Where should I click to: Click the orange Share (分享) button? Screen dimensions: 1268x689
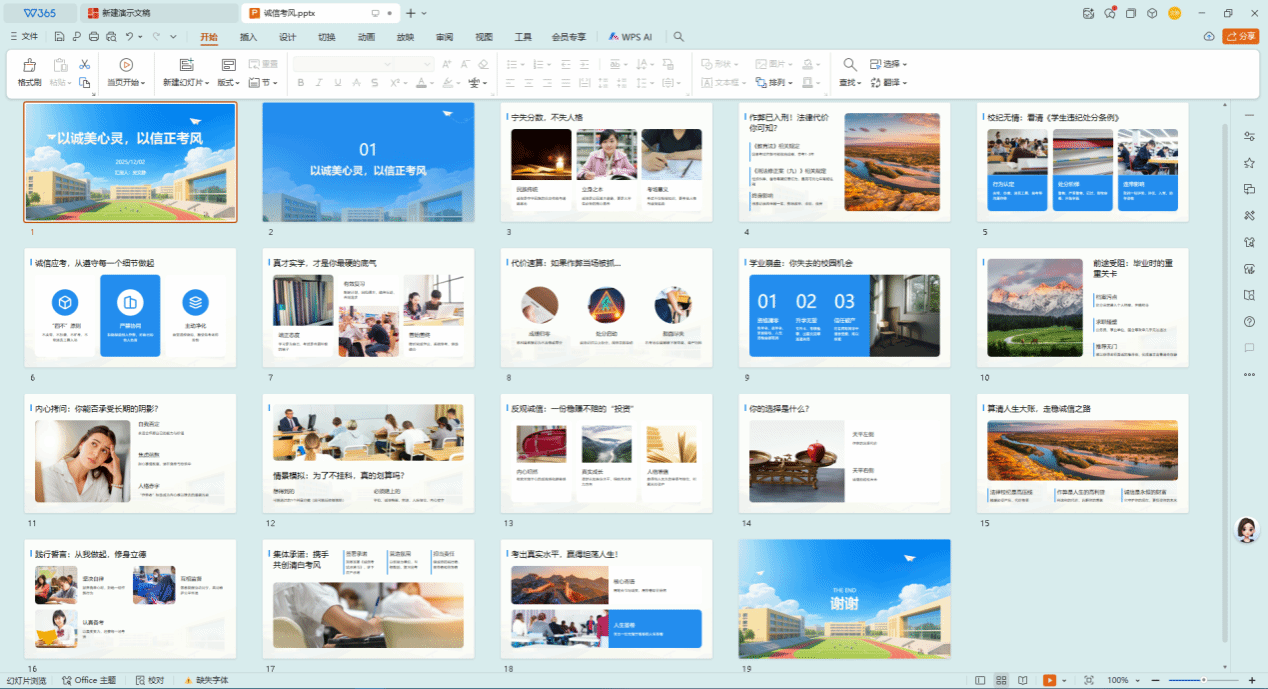pos(1241,37)
